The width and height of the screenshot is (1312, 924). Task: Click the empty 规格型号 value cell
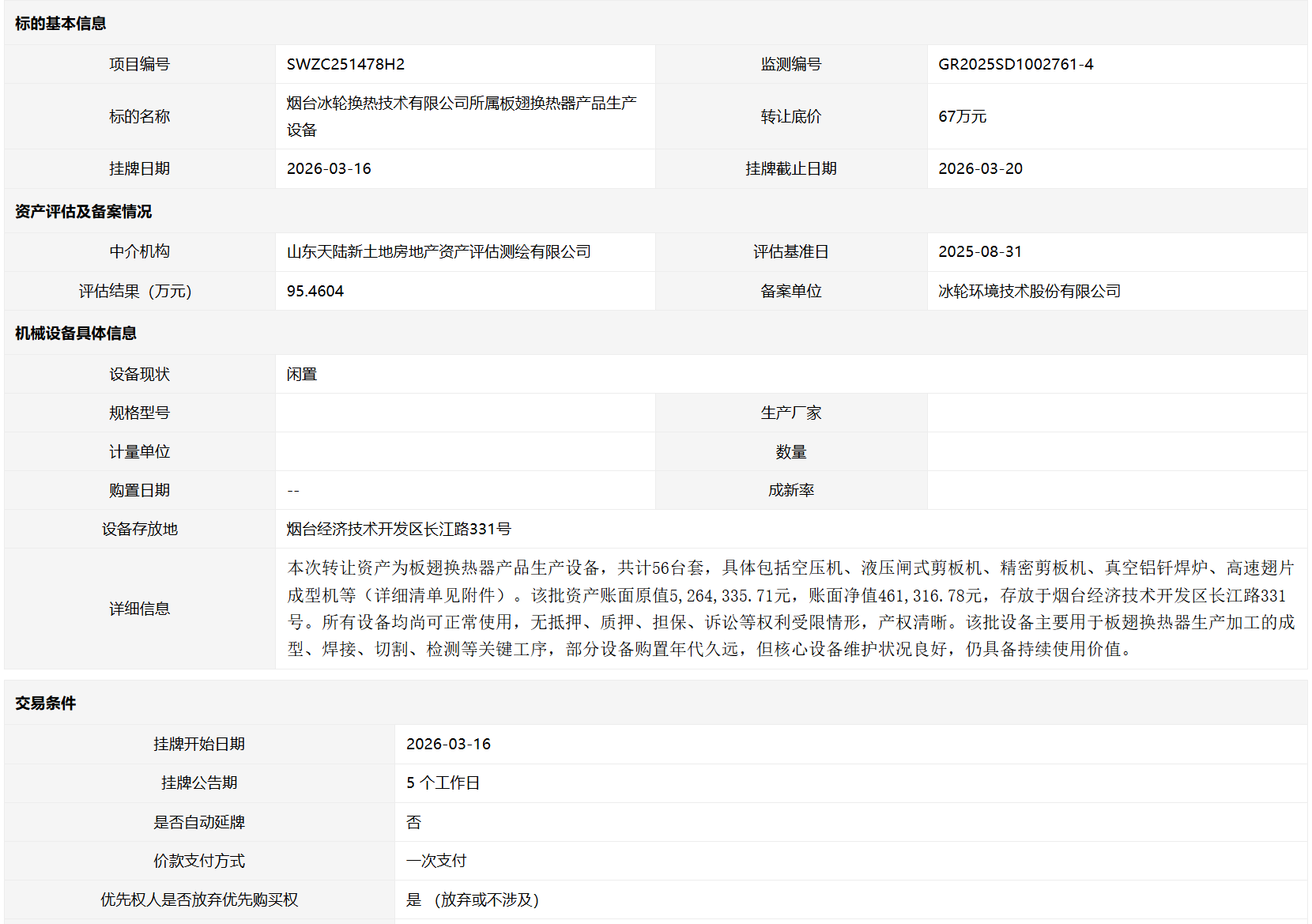(465, 413)
